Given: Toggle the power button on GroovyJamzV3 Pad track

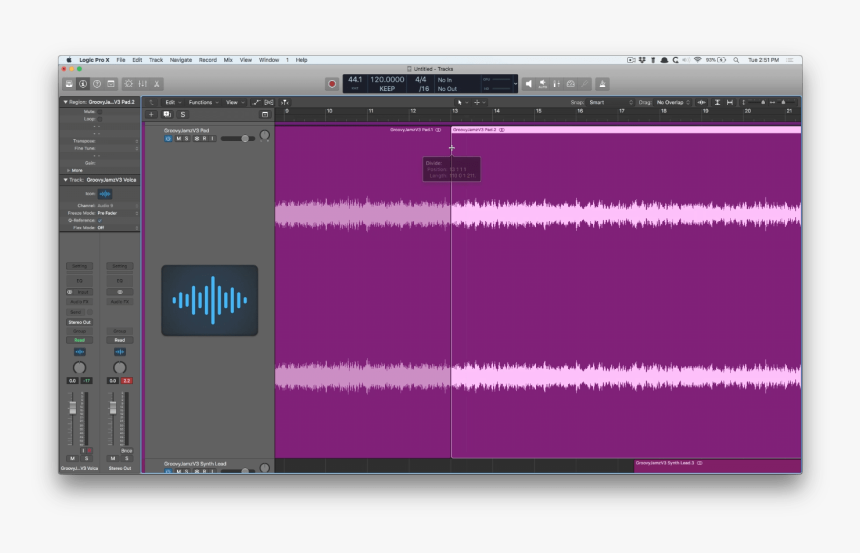Looking at the screenshot, I should point(168,139).
